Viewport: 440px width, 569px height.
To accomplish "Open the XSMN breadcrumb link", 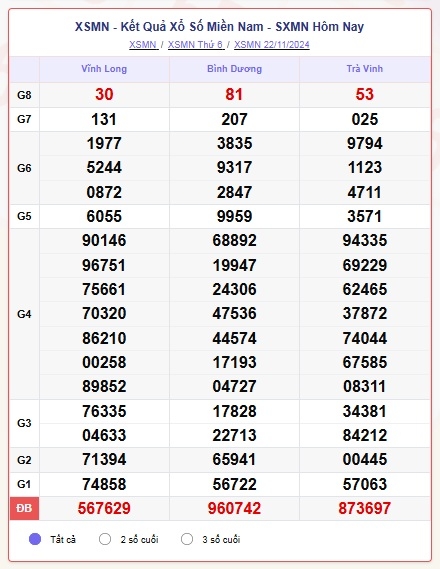I will point(143,45).
